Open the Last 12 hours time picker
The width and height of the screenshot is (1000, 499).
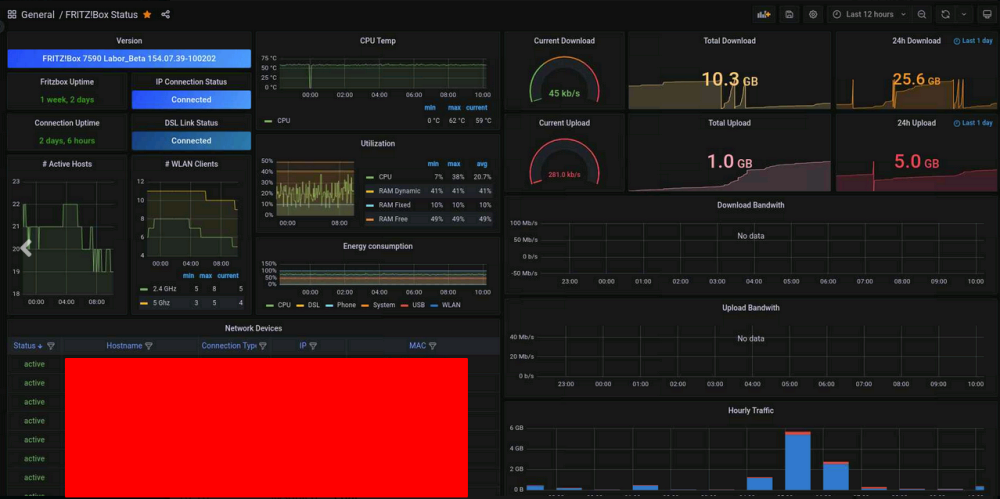870,14
